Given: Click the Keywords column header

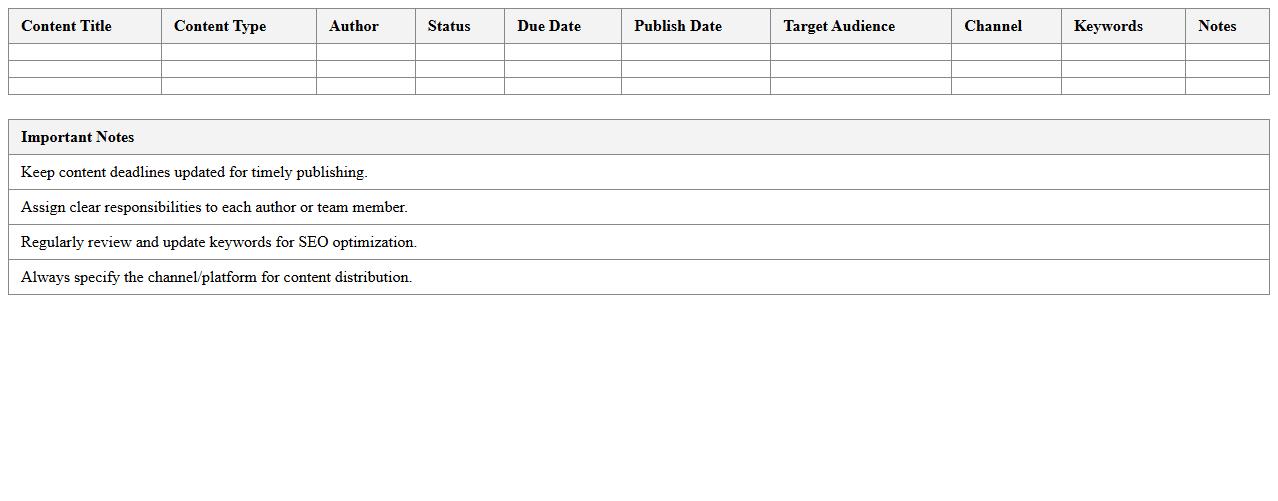Looking at the screenshot, I should [1108, 26].
